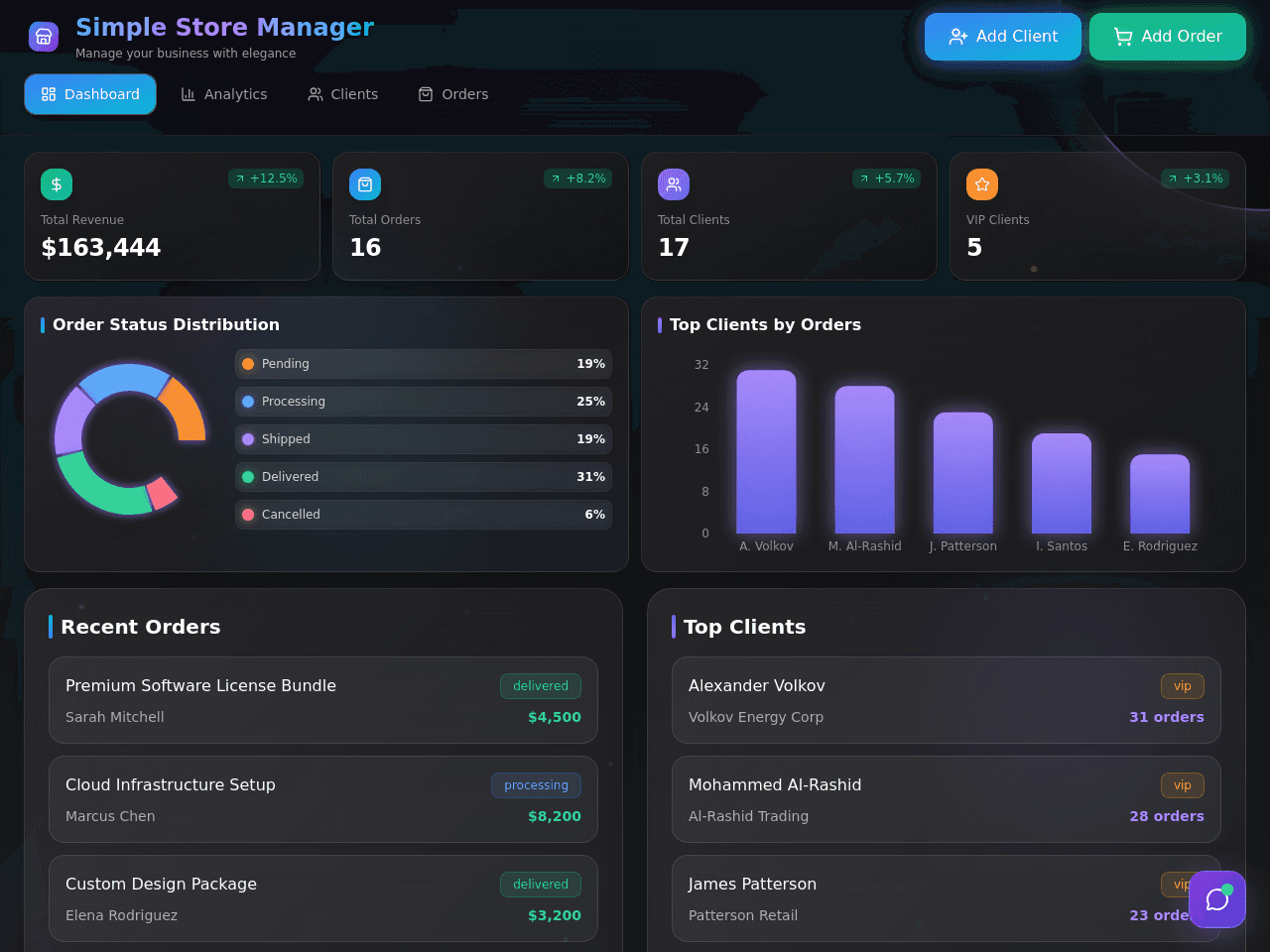Click the users icon on Total Clients card

pos(674,184)
